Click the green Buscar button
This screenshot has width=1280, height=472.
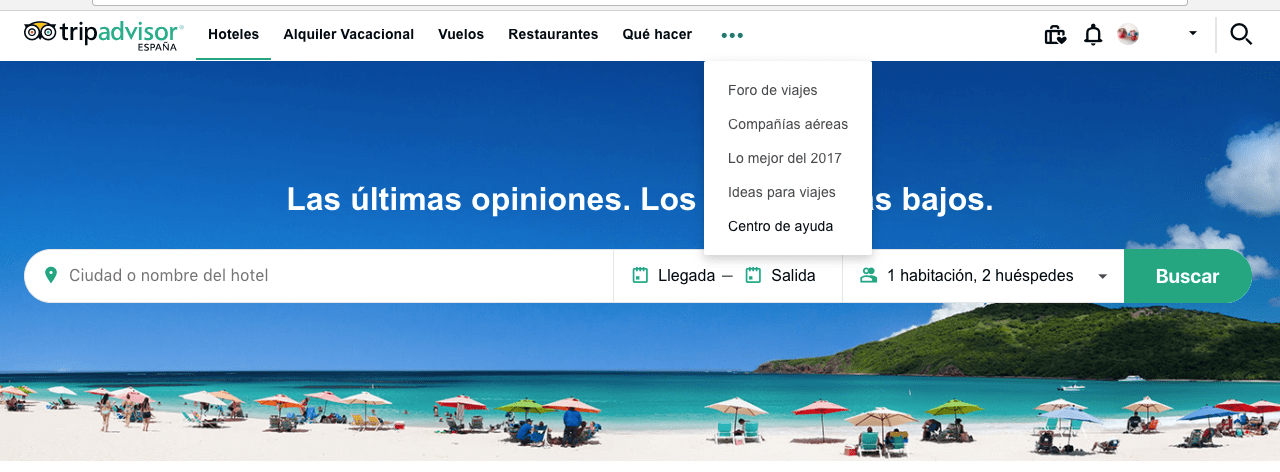pos(1188,276)
